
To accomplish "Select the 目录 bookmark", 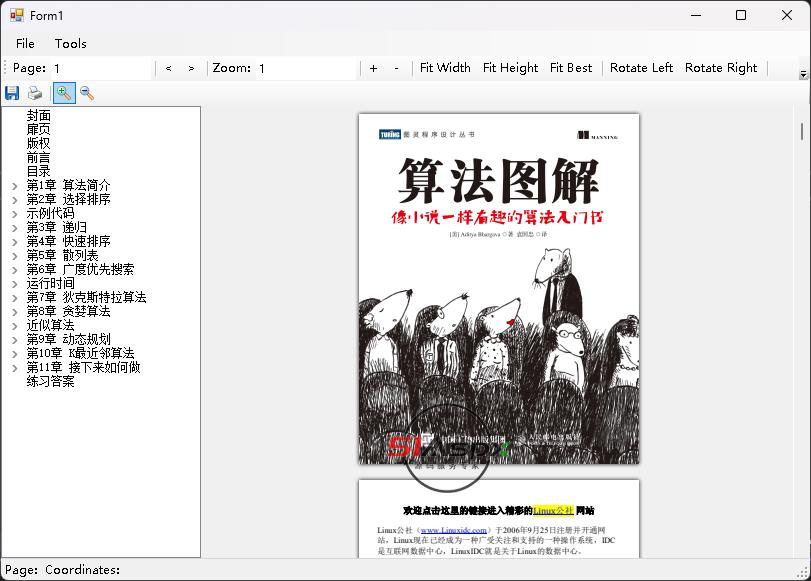I will [x=39, y=171].
